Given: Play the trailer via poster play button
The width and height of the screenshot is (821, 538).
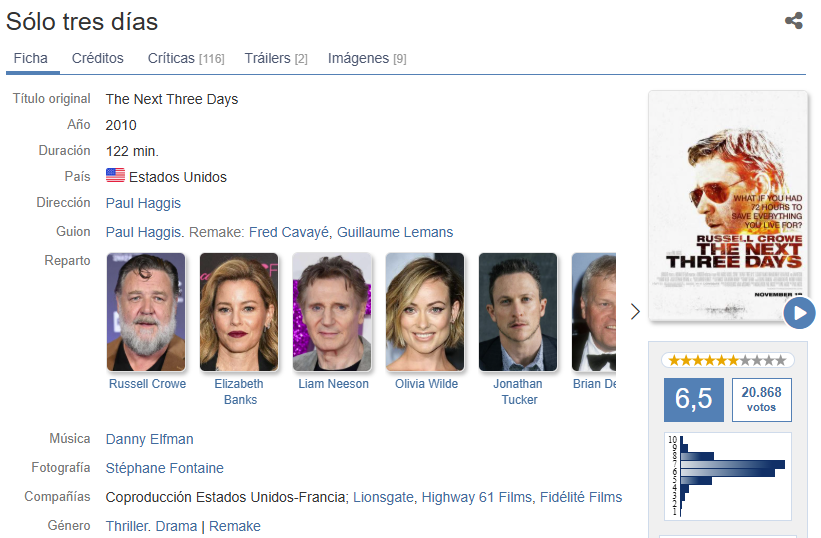Looking at the screenshot, I should pyautogui.click(x=799, y=313).
